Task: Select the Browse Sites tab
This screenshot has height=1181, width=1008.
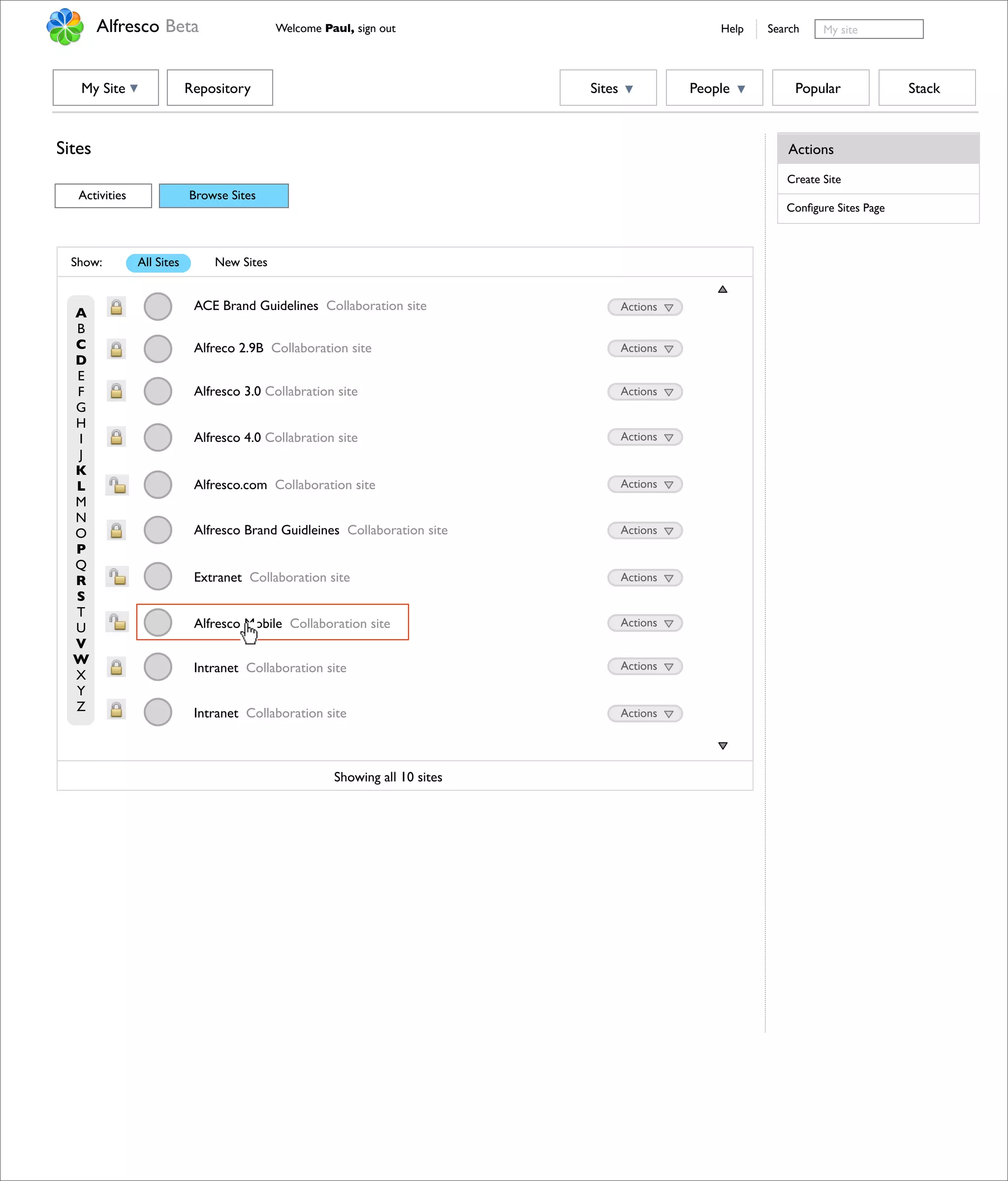Action: (x=223, y=195)
